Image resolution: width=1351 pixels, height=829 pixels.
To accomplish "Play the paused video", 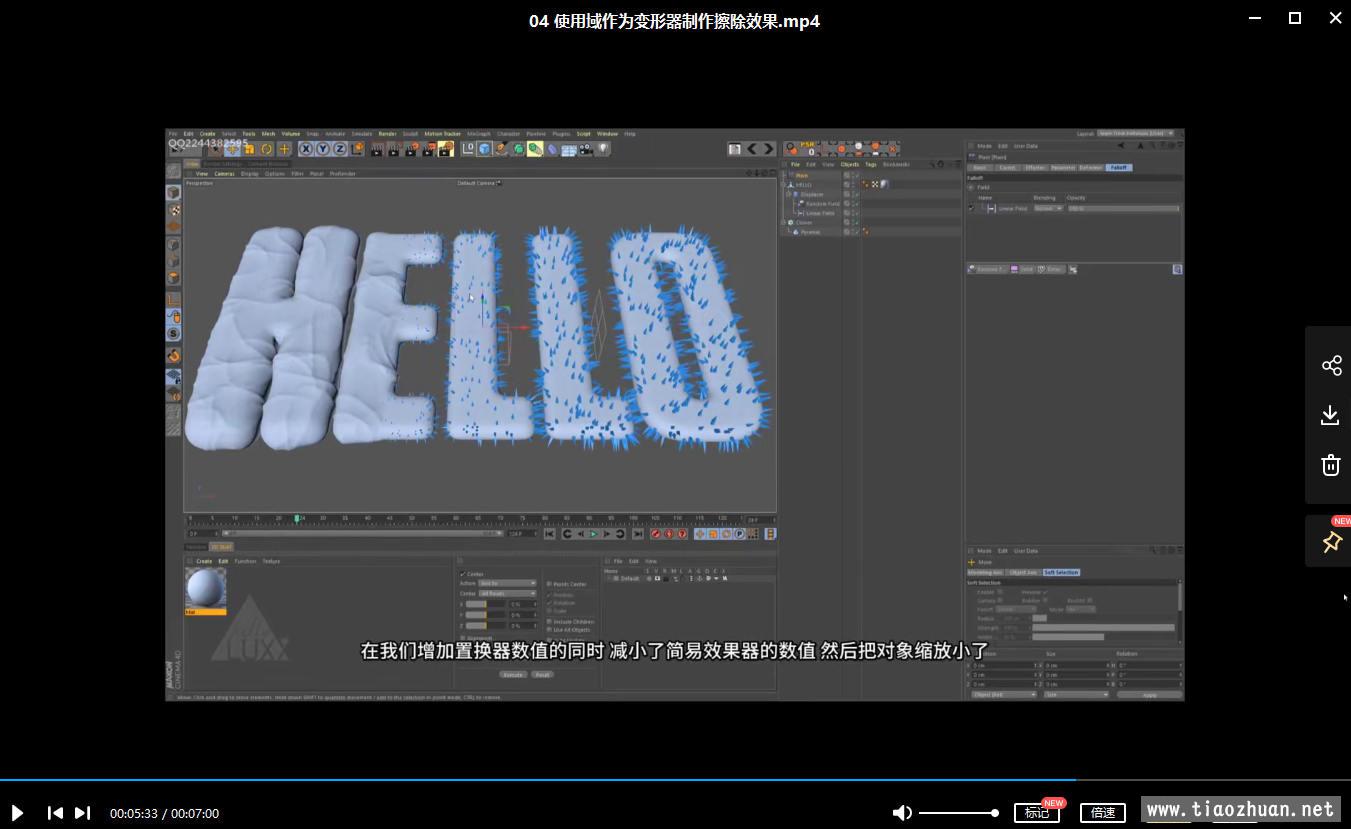I will pyautogui.click(x=17, y=813).
